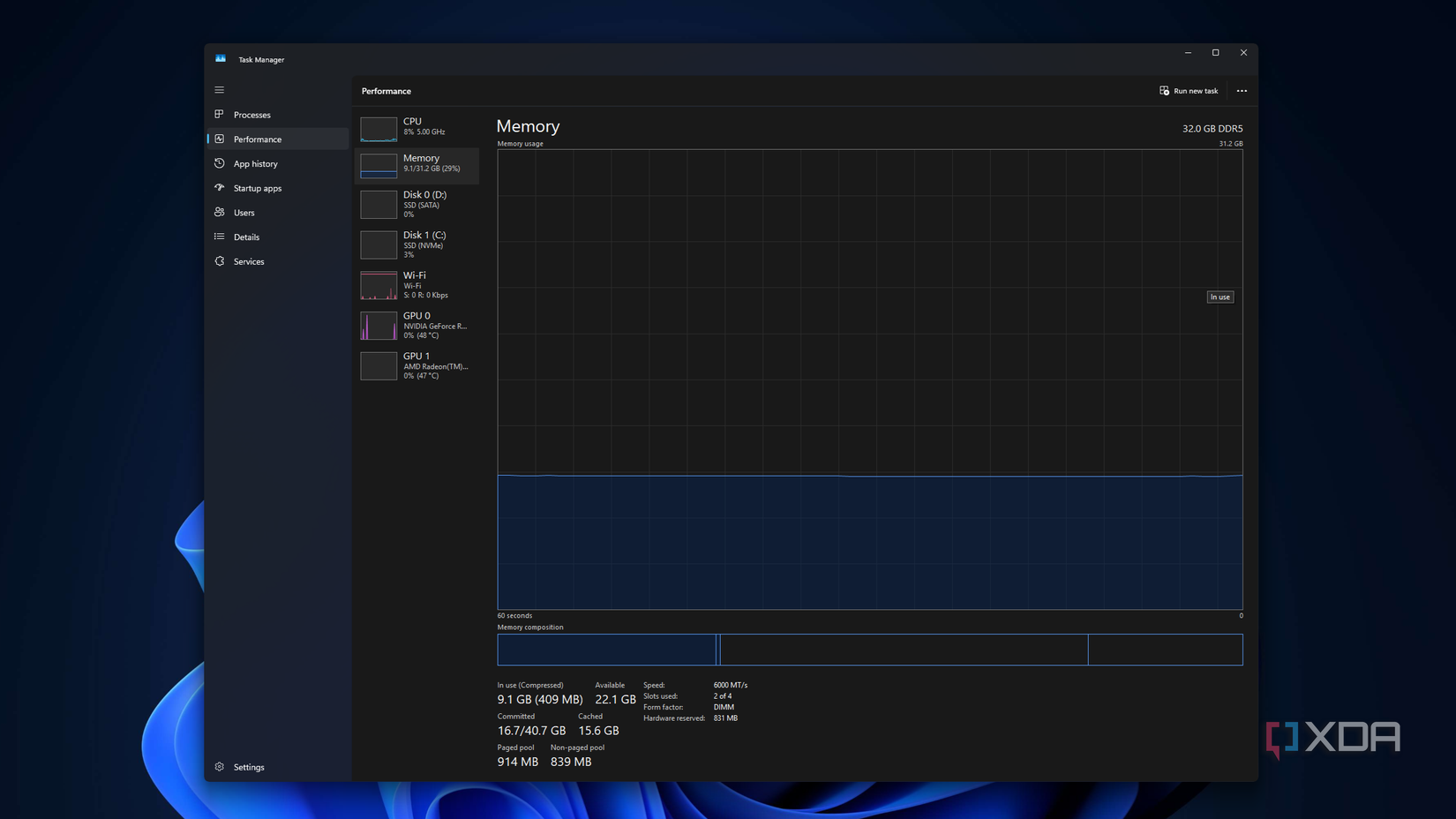Minimize the Task Manager window

(1188, 53)
